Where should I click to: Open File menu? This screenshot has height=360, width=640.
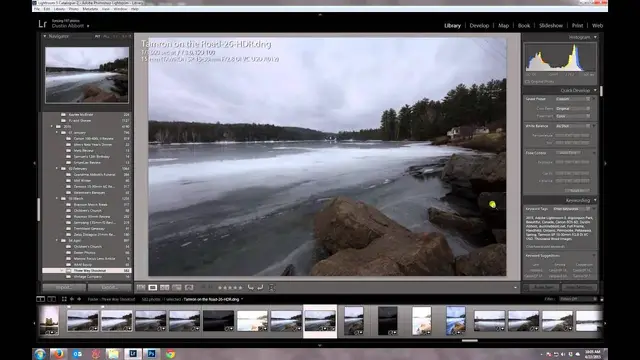click(37, 9)
